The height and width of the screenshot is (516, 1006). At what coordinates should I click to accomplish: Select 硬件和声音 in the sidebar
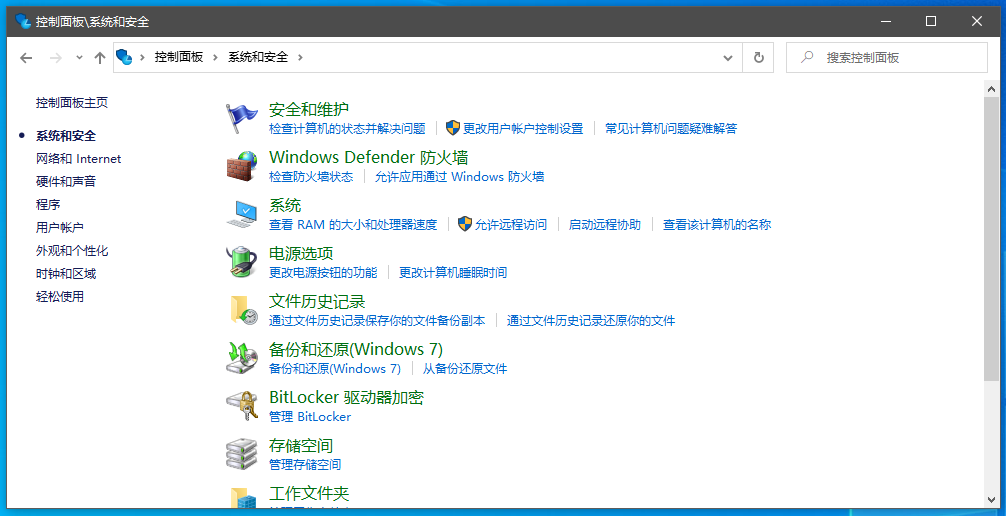66,182
